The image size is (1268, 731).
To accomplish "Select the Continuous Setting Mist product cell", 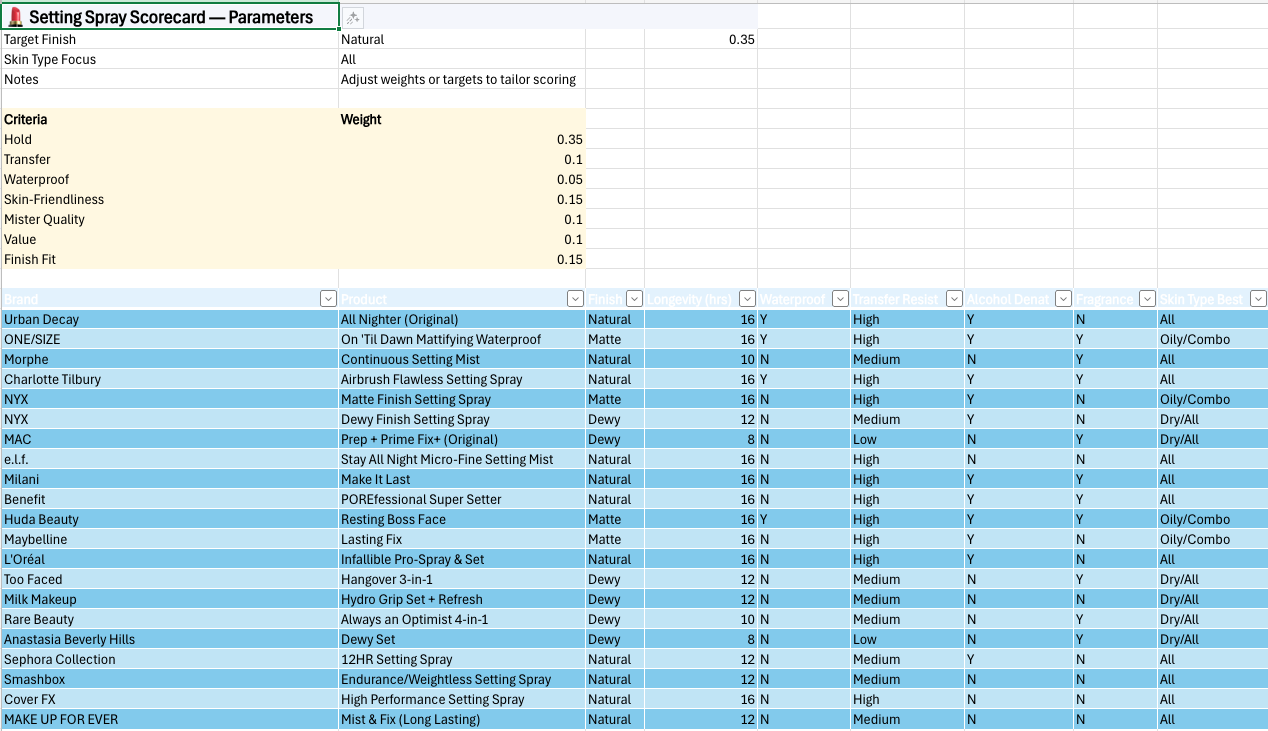I will [462, 359].
